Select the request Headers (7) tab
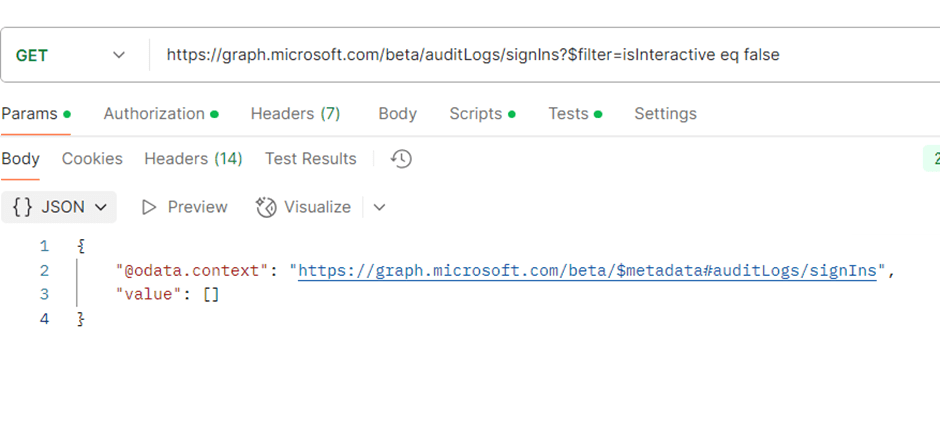The height and width of the screenshot is (426, 940). (x=295, y=114)
